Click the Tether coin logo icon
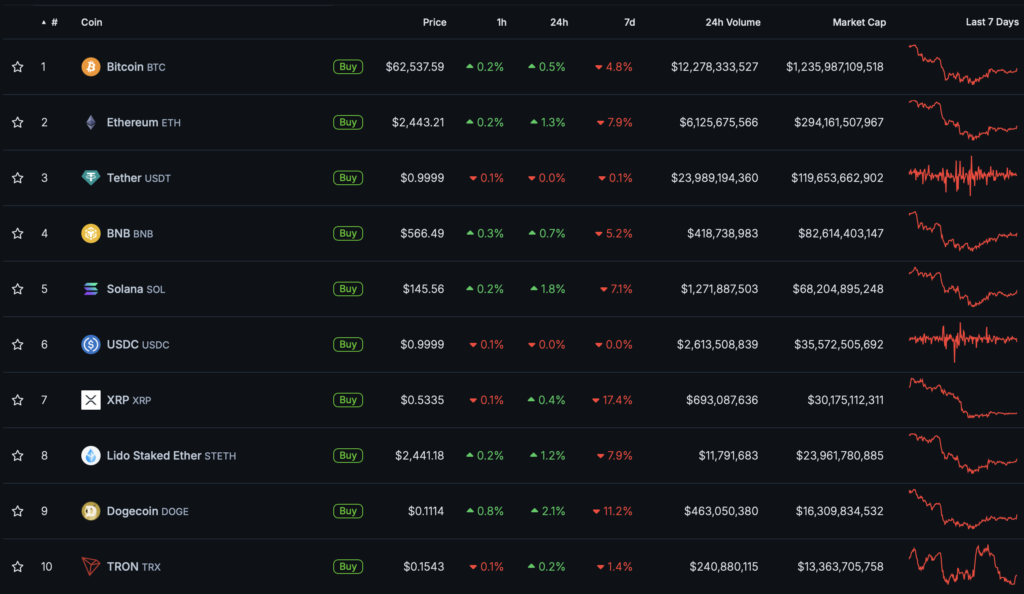1024x594 pixels. tap(91, 178)
